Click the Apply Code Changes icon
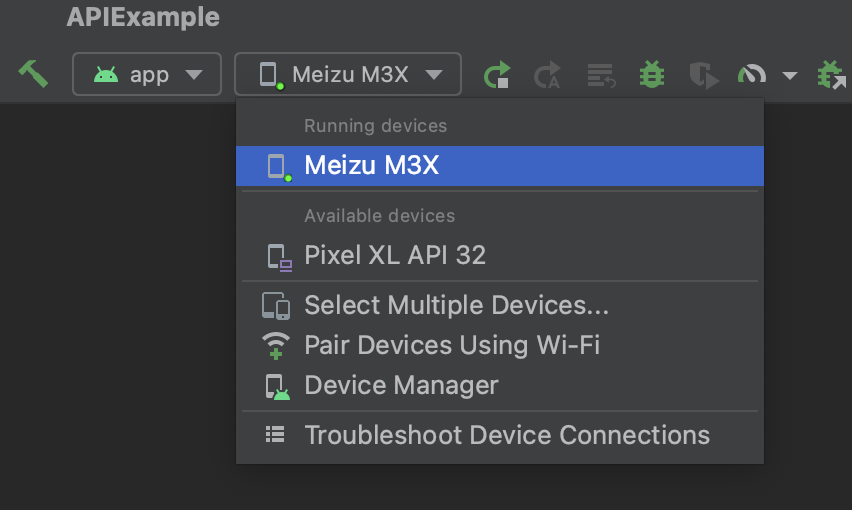The height and width of the screenshot is (510, 852). pos(601,75)
